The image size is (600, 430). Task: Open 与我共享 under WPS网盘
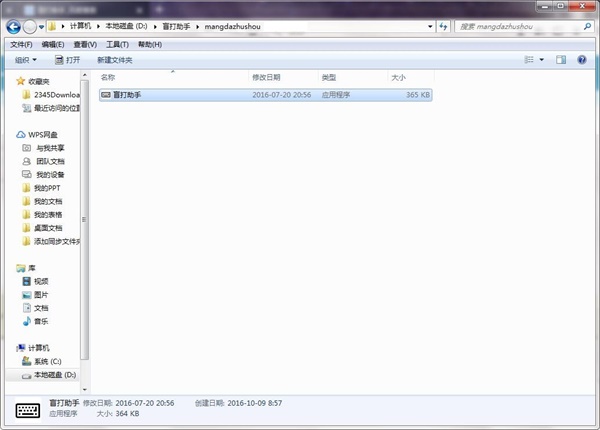click(x=43, y=148)
